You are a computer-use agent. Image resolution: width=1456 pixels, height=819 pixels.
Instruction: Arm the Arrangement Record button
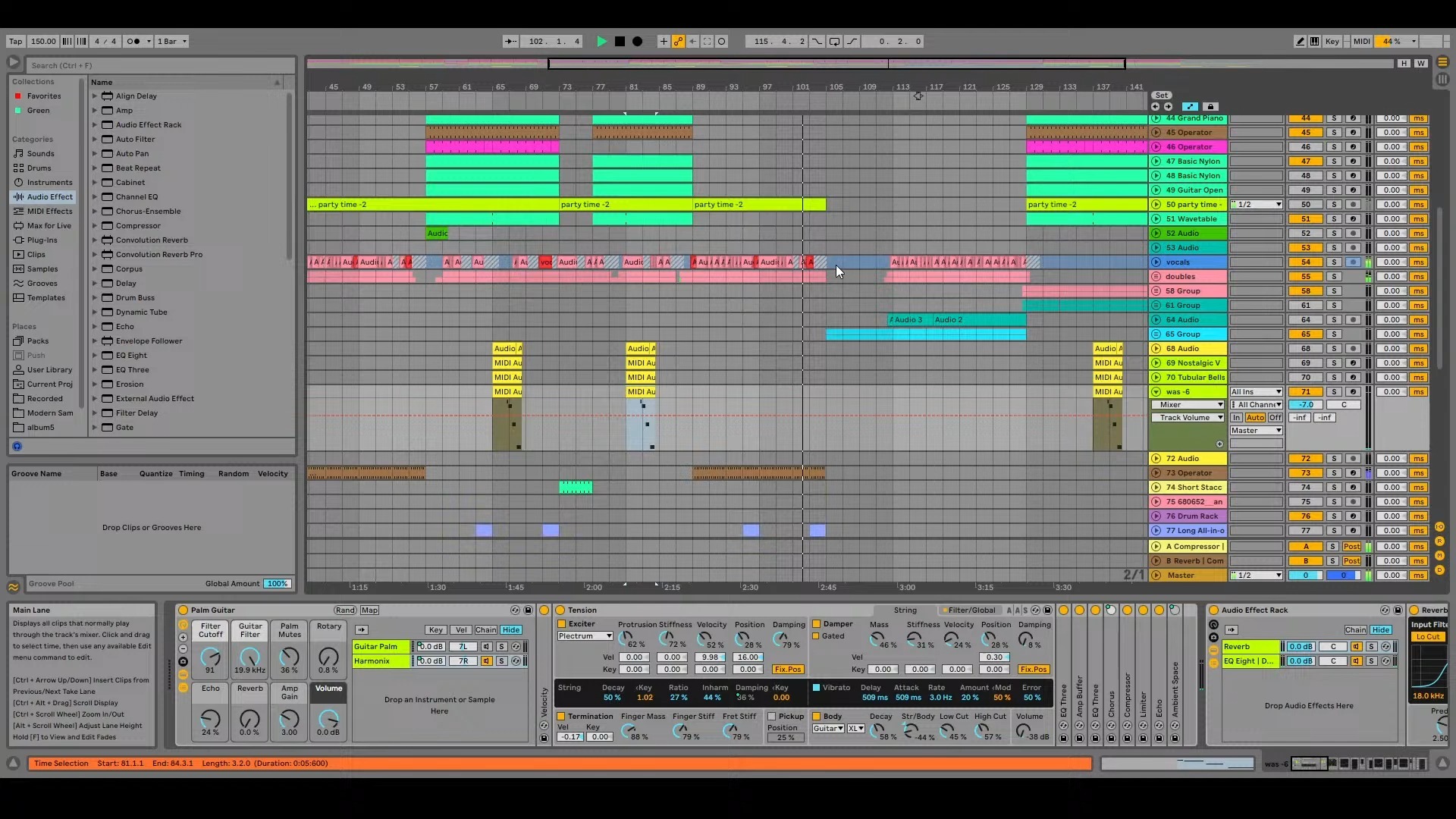pos(638,42)
